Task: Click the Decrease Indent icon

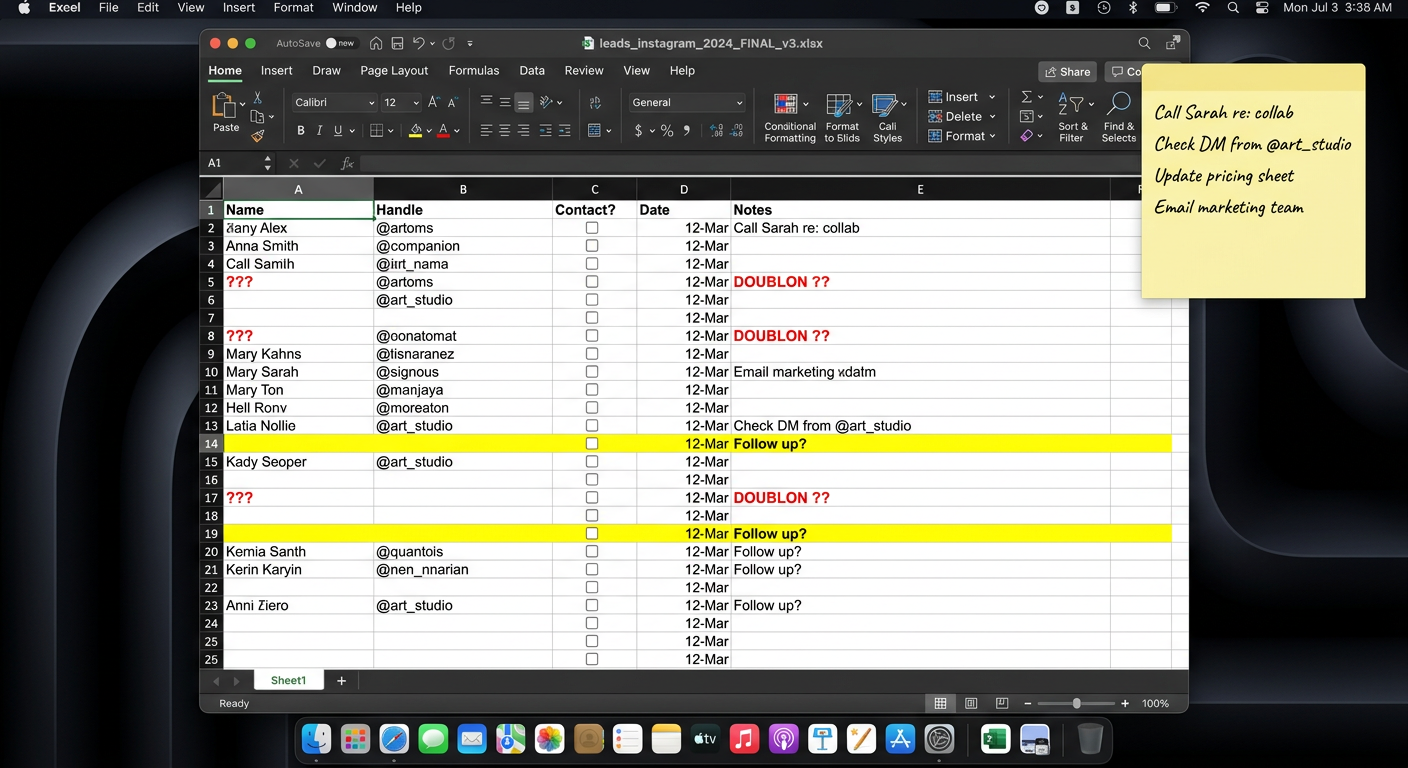Action: pos(545,131)
